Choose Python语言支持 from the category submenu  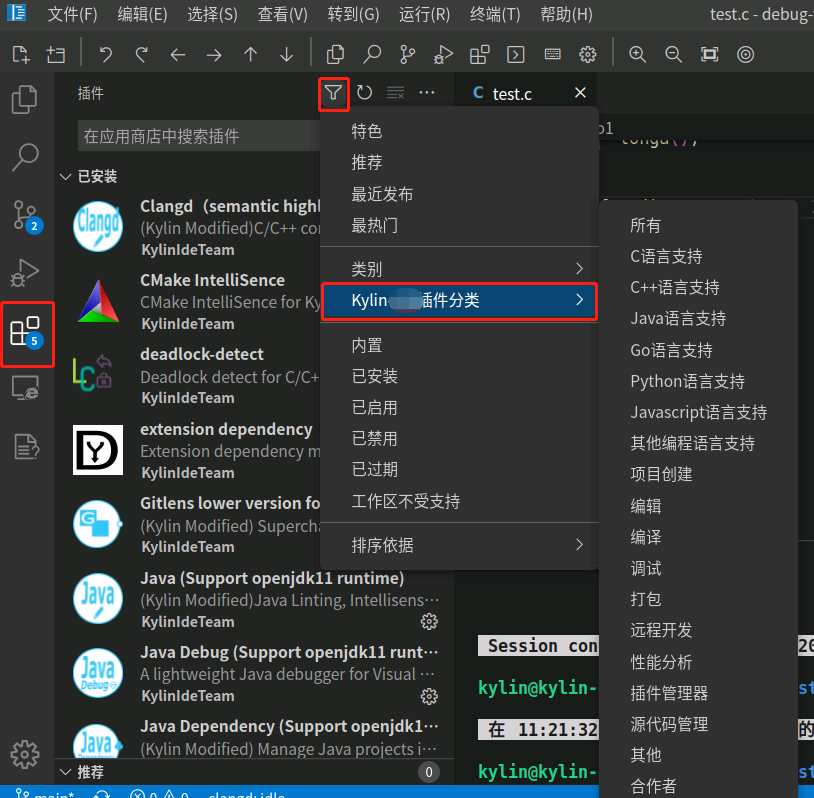point(687,381)
